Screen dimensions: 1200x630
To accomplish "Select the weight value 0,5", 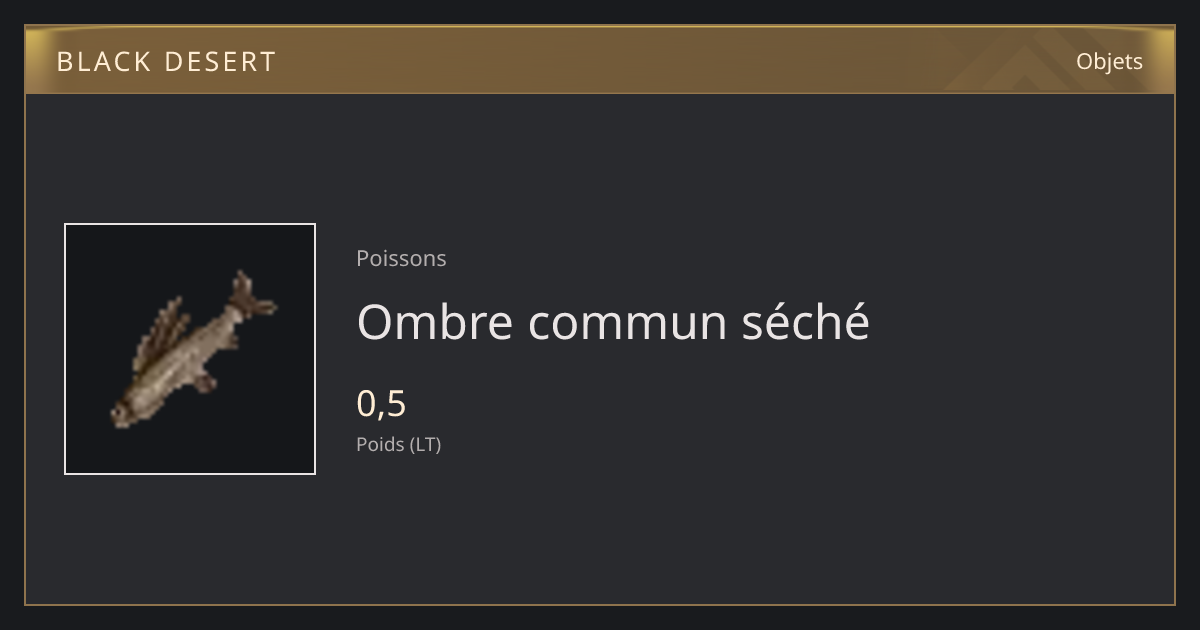I will pos(381,403).
